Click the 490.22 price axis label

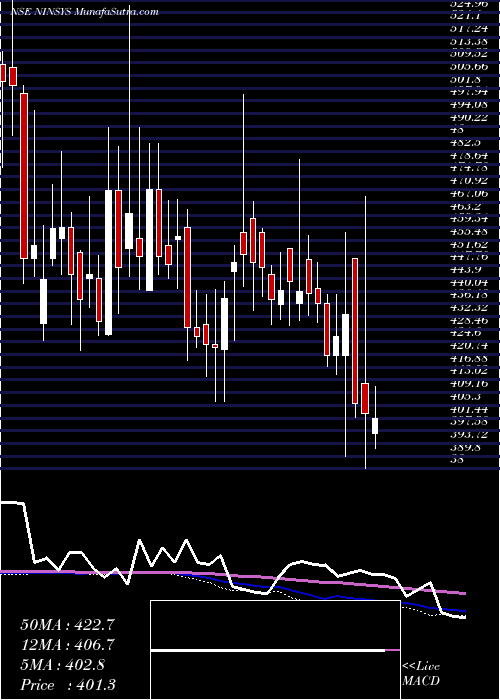468,117
